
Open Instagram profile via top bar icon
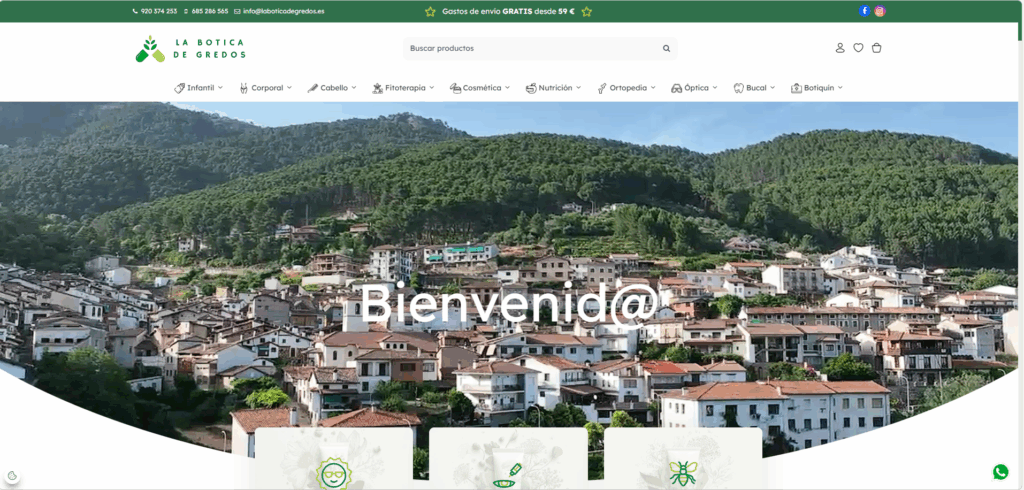click(880, 11)
